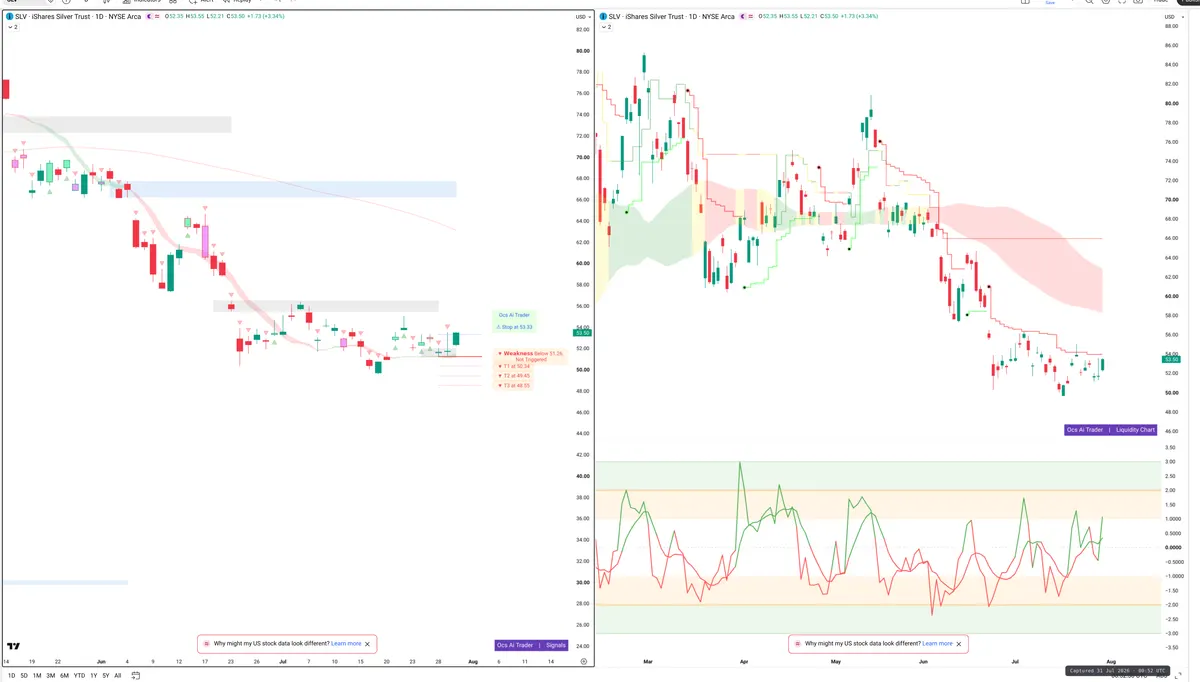Image resolution: width=1200 pixels, height=682 pixels.
Task: Click the blue SLV symbol icon on left chart
Action: point(9,17)
